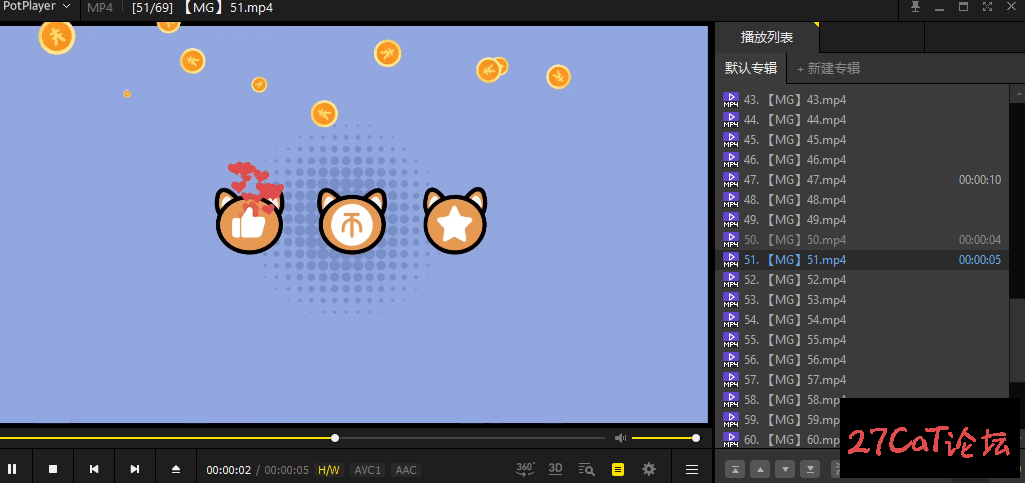This screenshot has width=1025, height=483.
Task: Pin the window on top
Action: coord(915,7)
